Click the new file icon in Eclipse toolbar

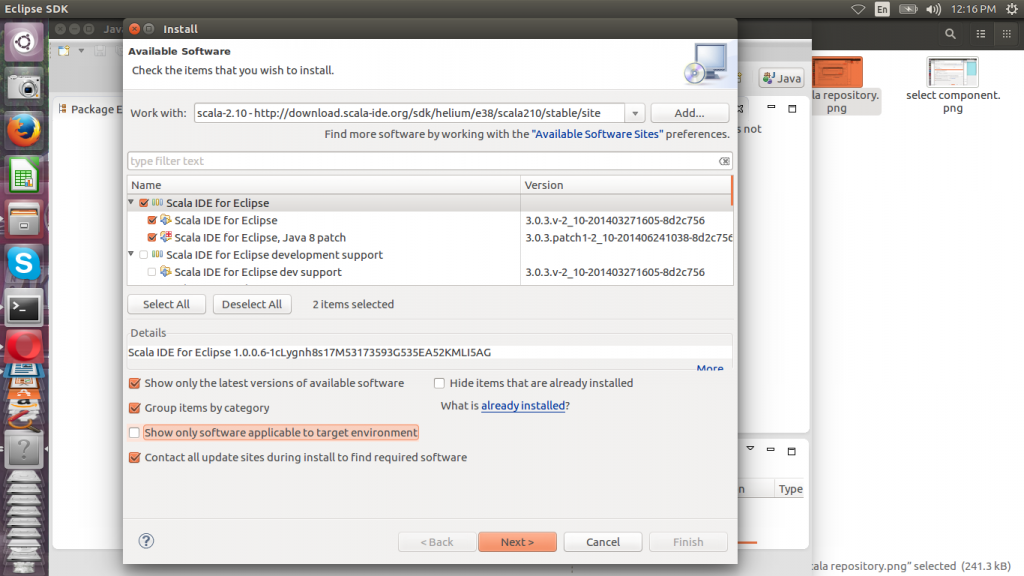pos(64,51)
